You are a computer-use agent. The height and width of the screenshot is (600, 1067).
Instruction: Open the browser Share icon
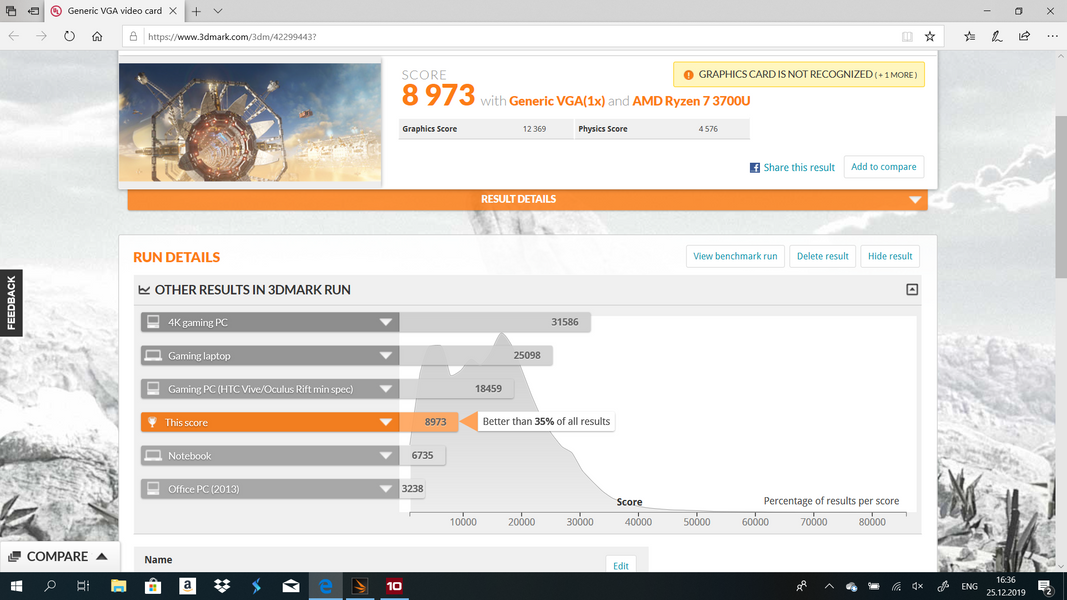(1024, 36)
